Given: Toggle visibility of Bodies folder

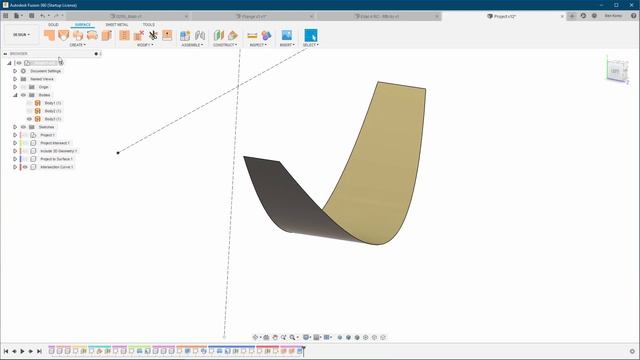Looking at the screenshot, I should pos(23,95).
